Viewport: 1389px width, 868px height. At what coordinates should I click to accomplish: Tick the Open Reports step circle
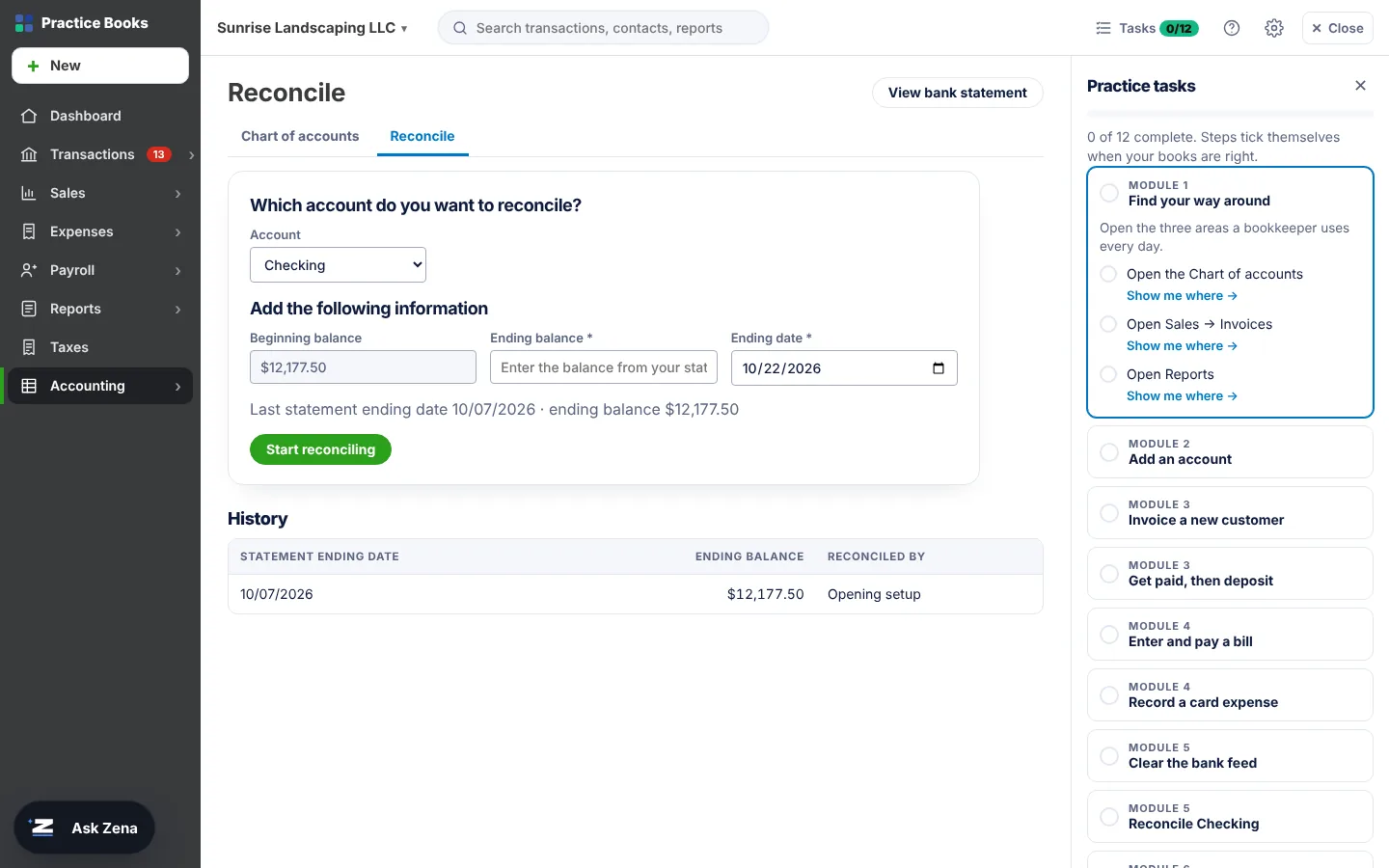(1108, 374)
